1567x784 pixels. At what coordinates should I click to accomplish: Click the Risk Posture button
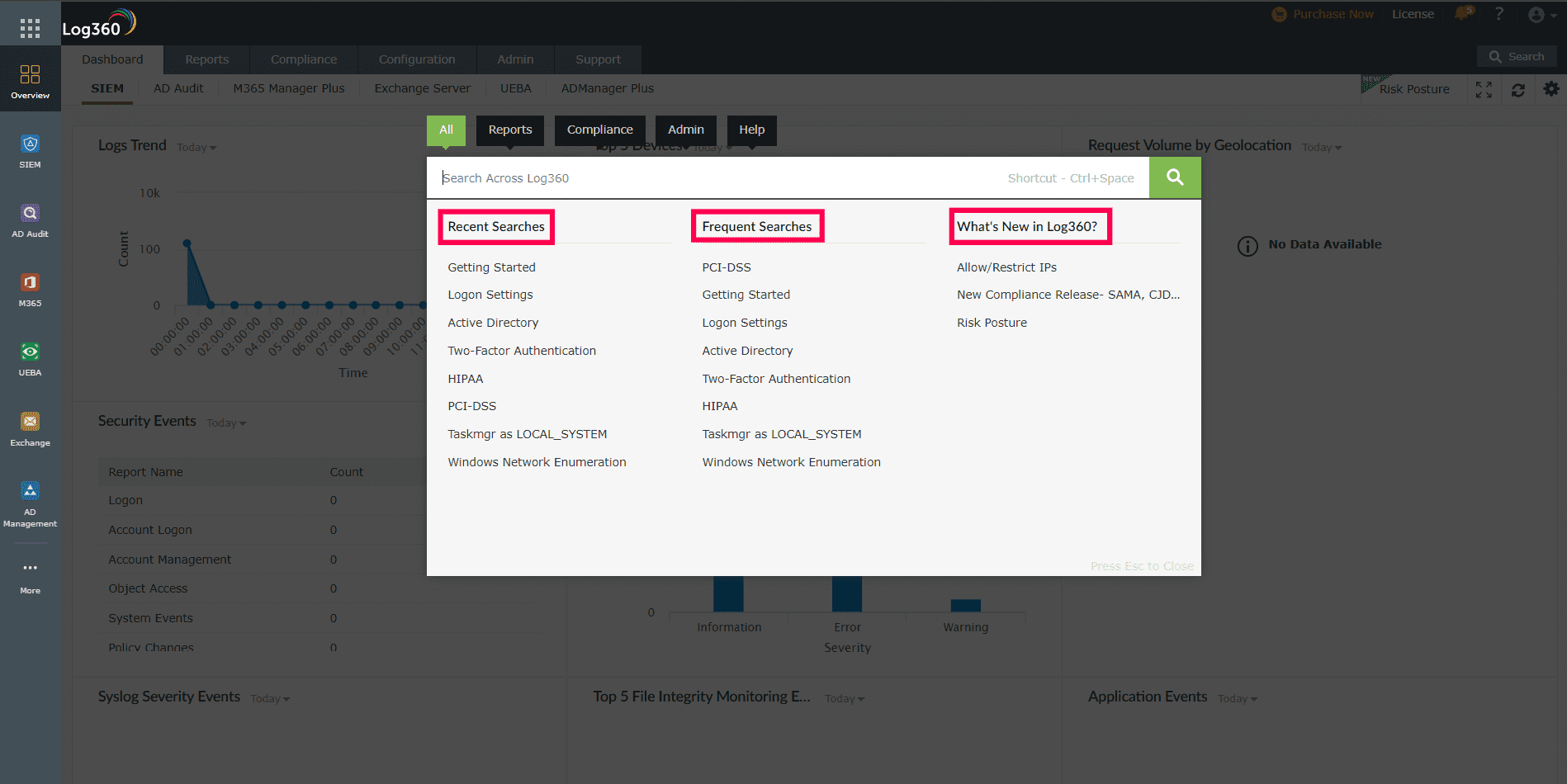[1413, 89]
